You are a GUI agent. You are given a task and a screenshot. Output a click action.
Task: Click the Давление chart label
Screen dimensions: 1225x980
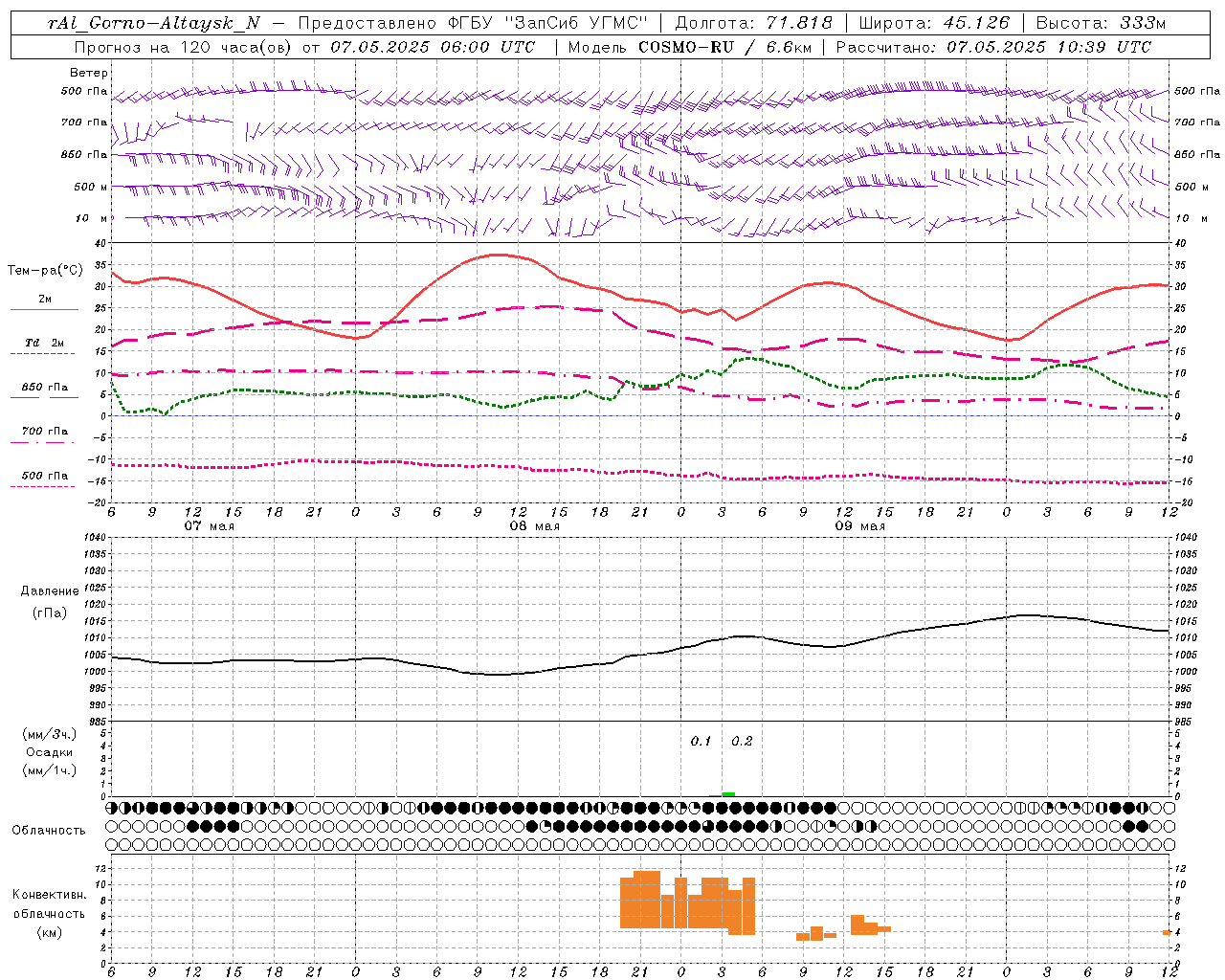click(50, 591)
